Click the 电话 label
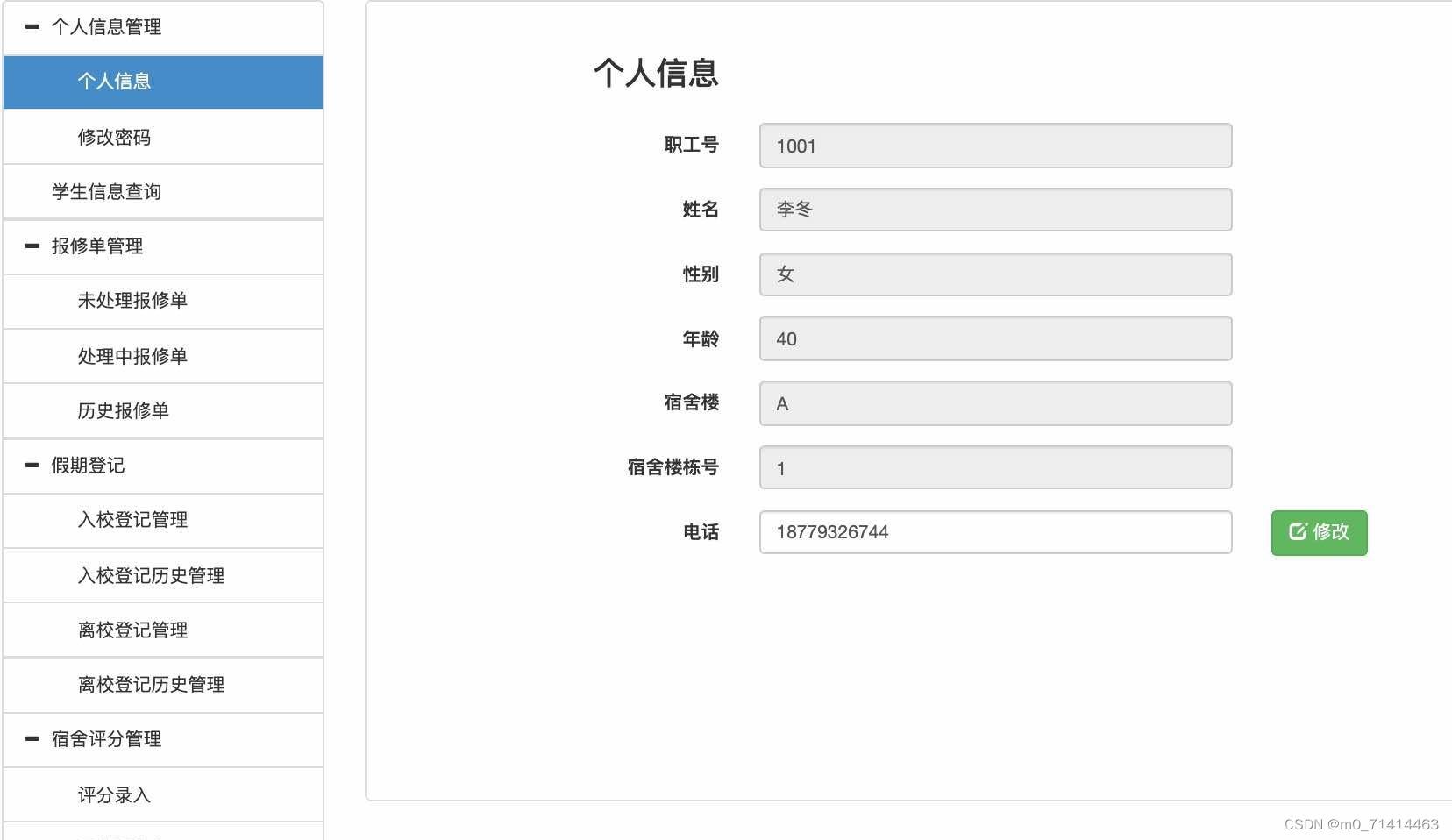Image resolution: width=1452 pixels, height=840 pixels. point(701,532)
